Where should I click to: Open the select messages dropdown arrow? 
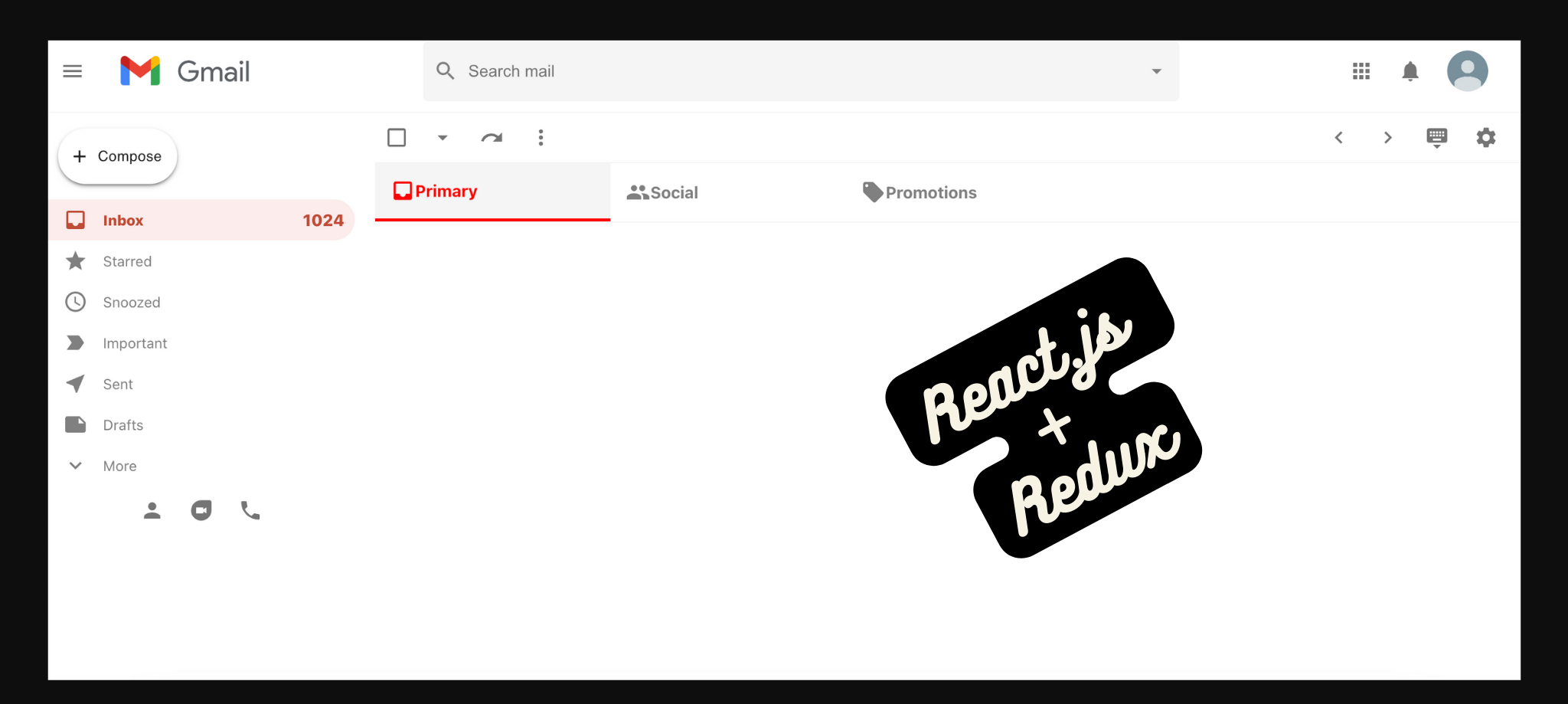[442, 137]
